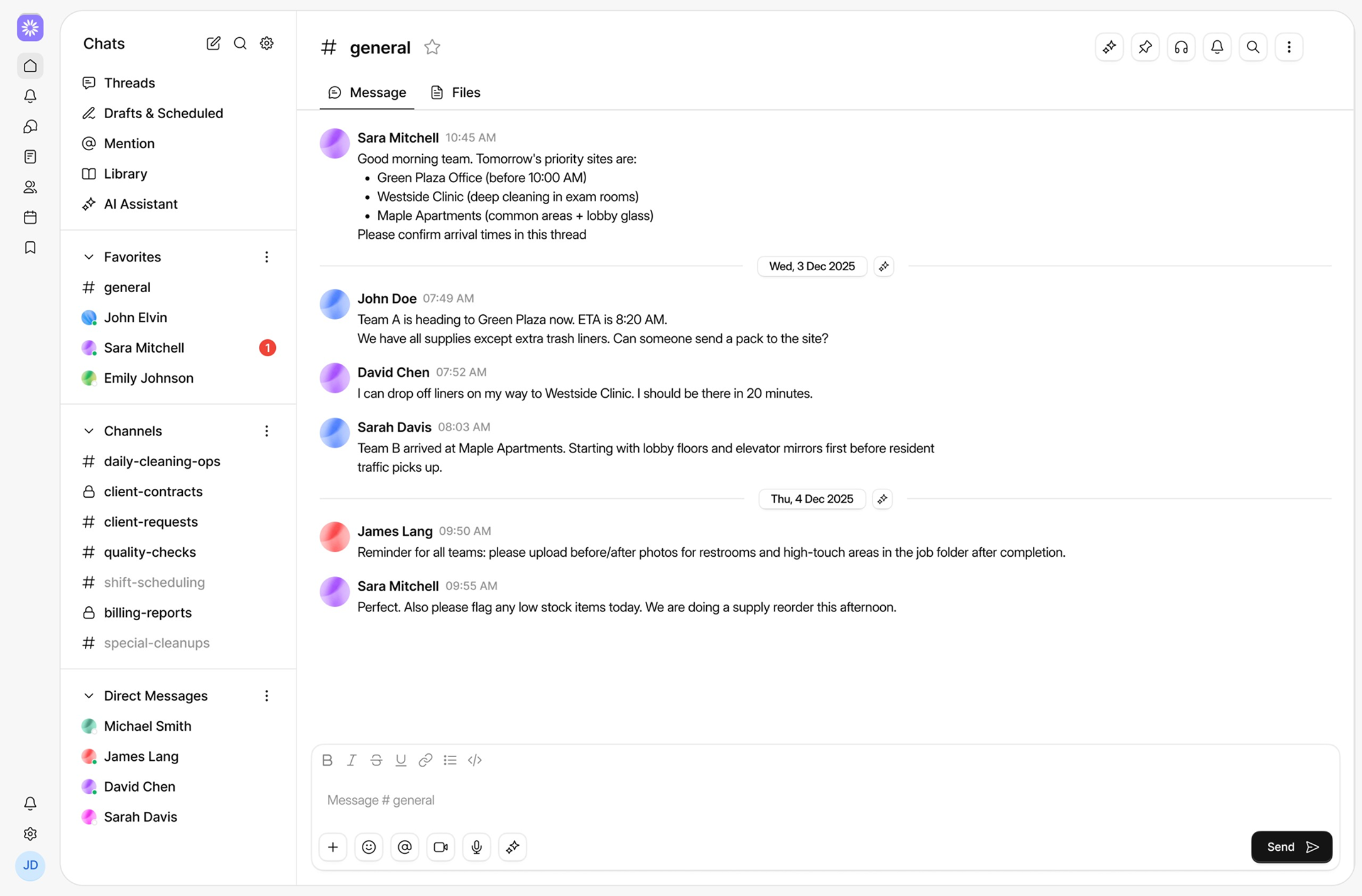Collapse the Channels section
The height and width of the screenshot is (896, 1362).
89,431
